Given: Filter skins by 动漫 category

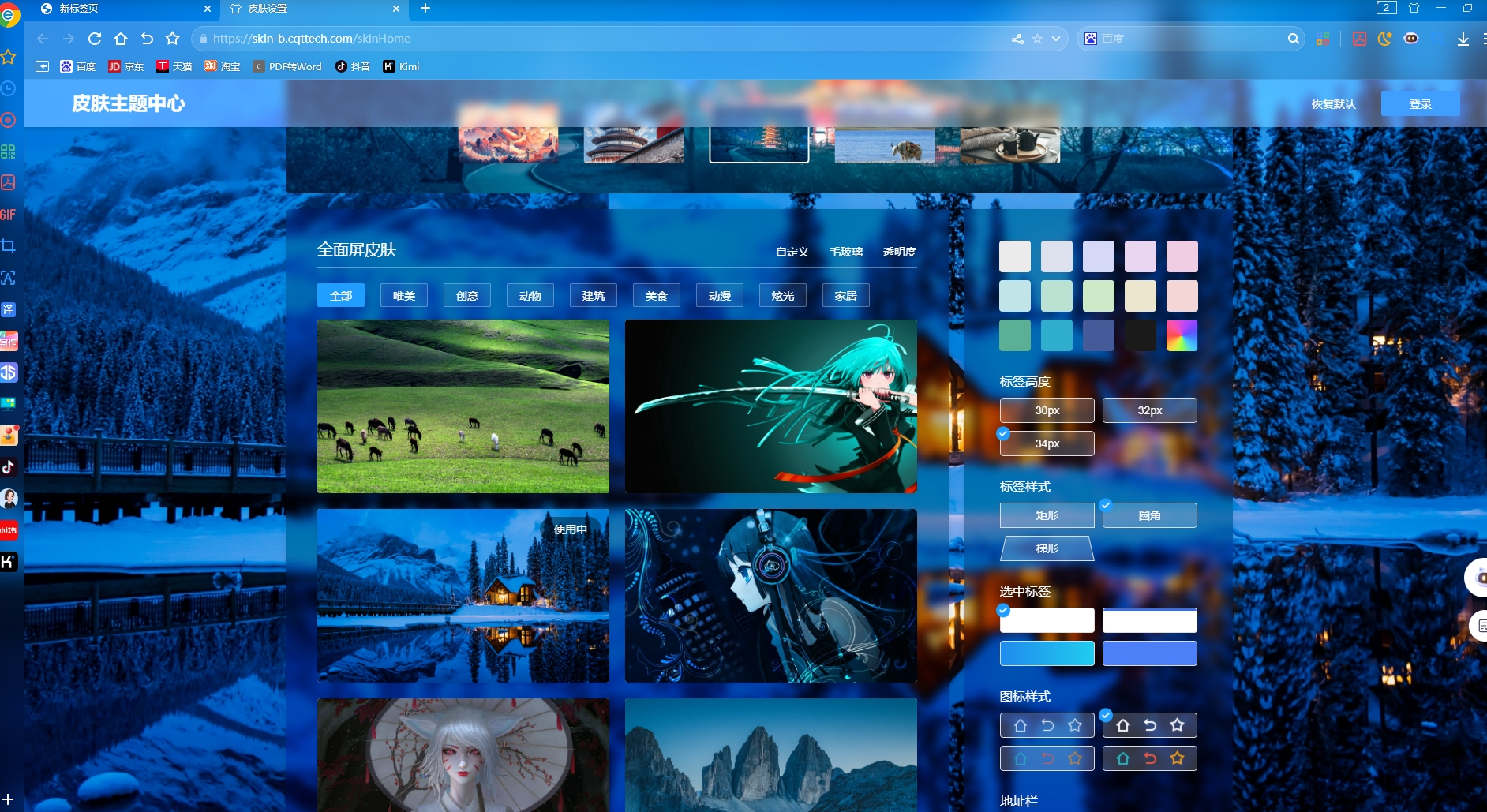Looking at the screenshot, I should [719, 296].
